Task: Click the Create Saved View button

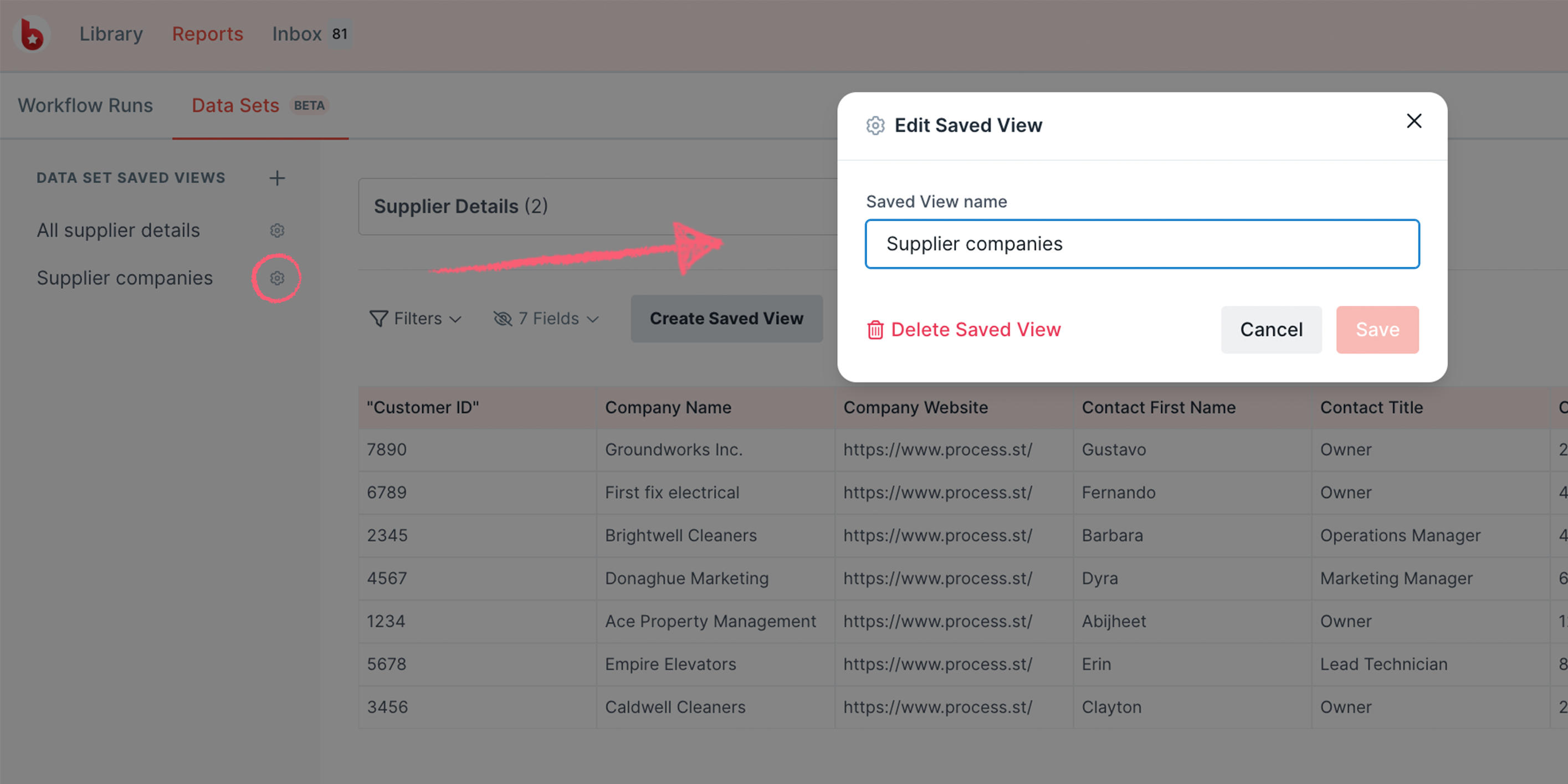Action: (727, 319)
